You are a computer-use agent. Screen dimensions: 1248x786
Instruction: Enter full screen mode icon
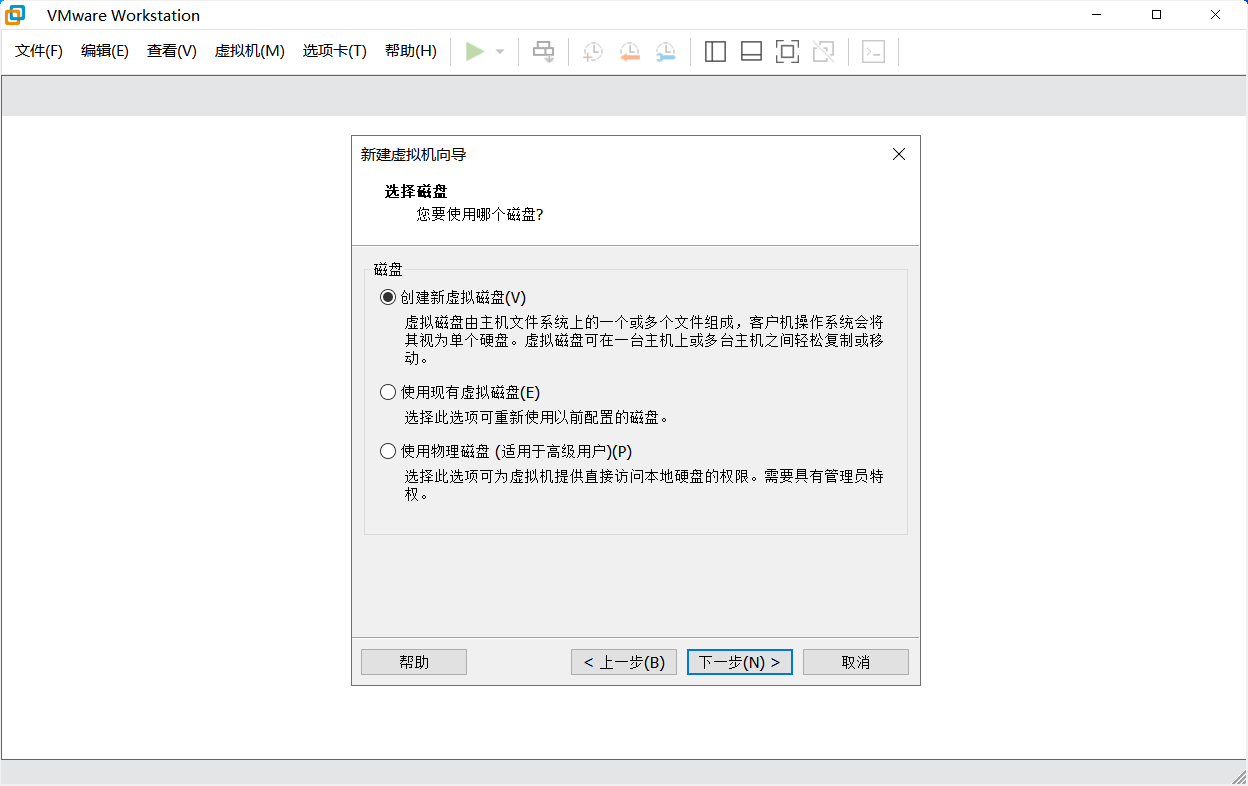(787, 52)
